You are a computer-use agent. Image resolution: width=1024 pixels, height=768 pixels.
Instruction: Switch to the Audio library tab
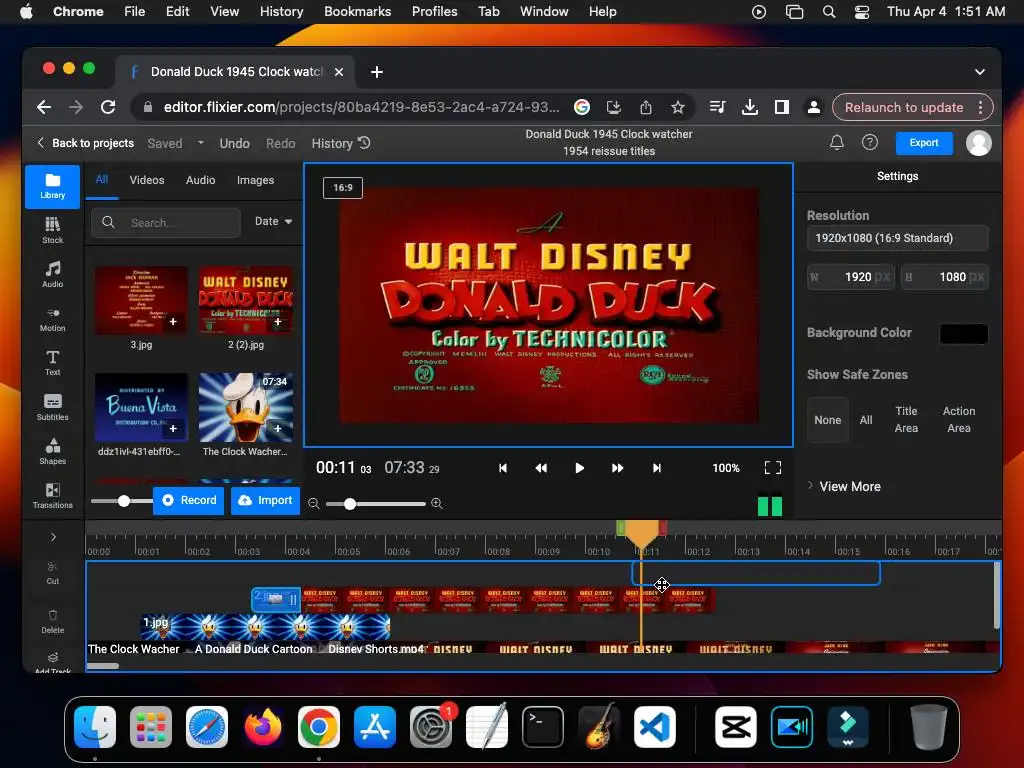tap(200, 180)
